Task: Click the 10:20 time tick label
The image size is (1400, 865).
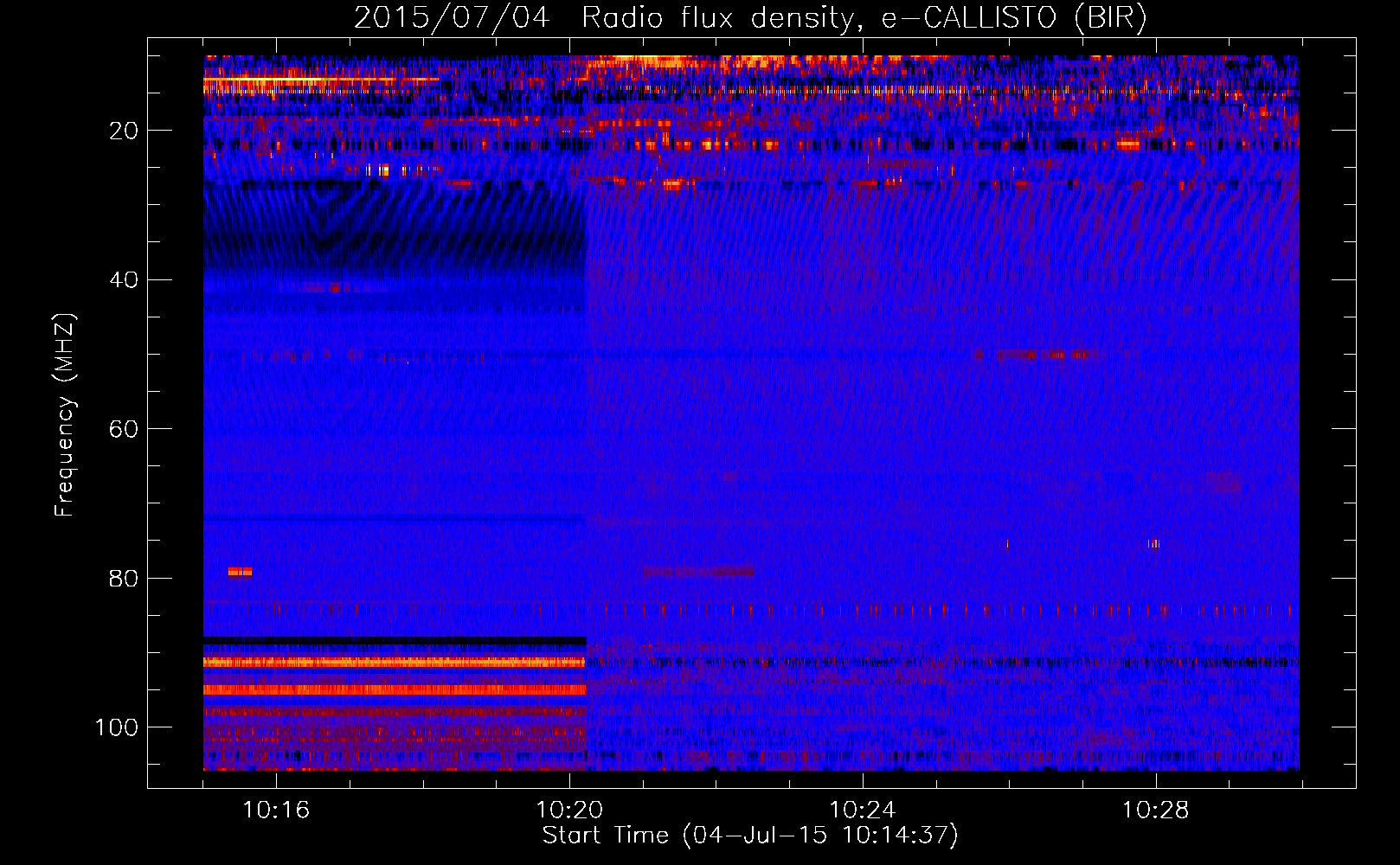Action: tap(569, 811)
